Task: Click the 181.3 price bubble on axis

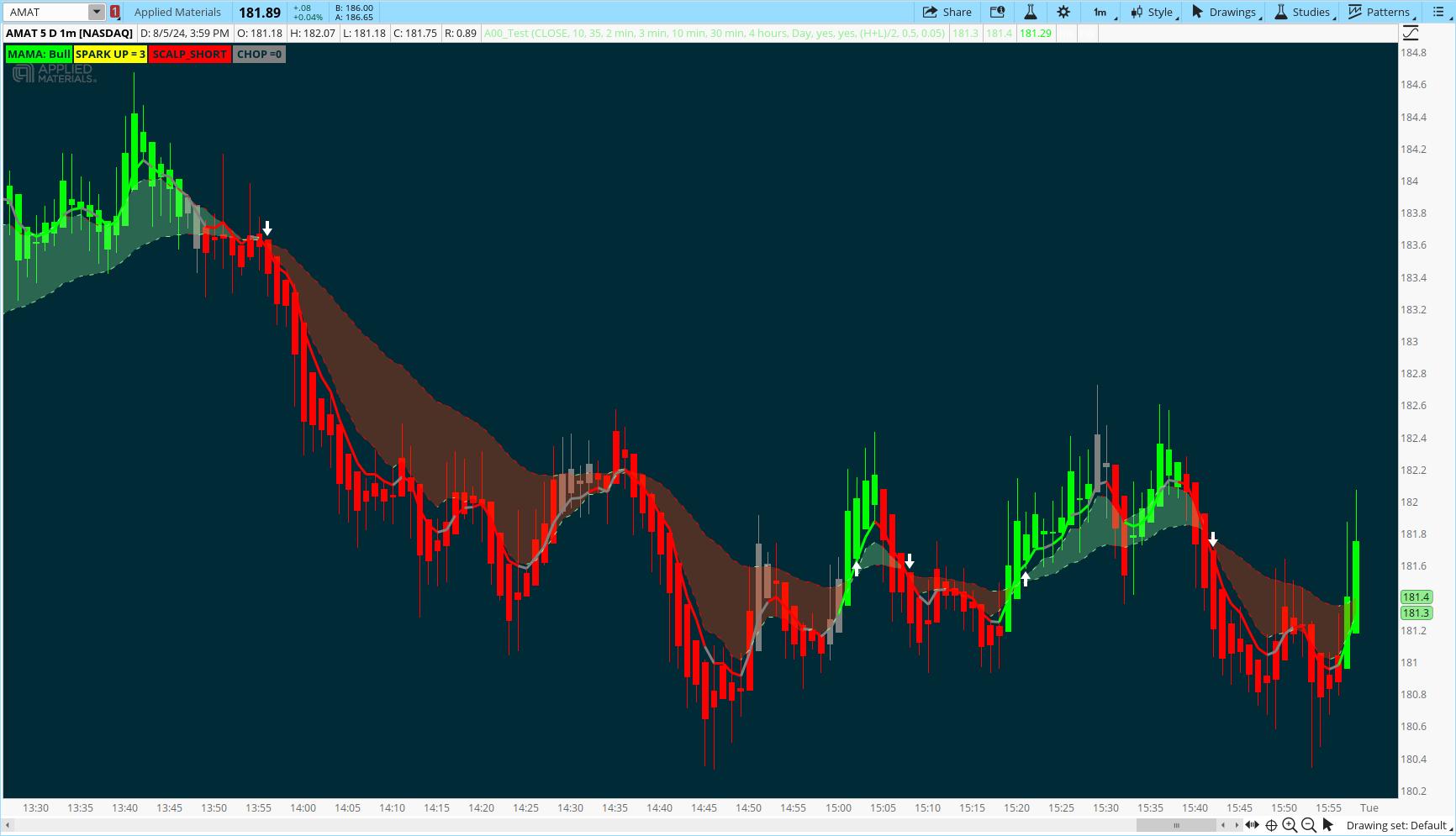Action: click(x=1416, y=613)
